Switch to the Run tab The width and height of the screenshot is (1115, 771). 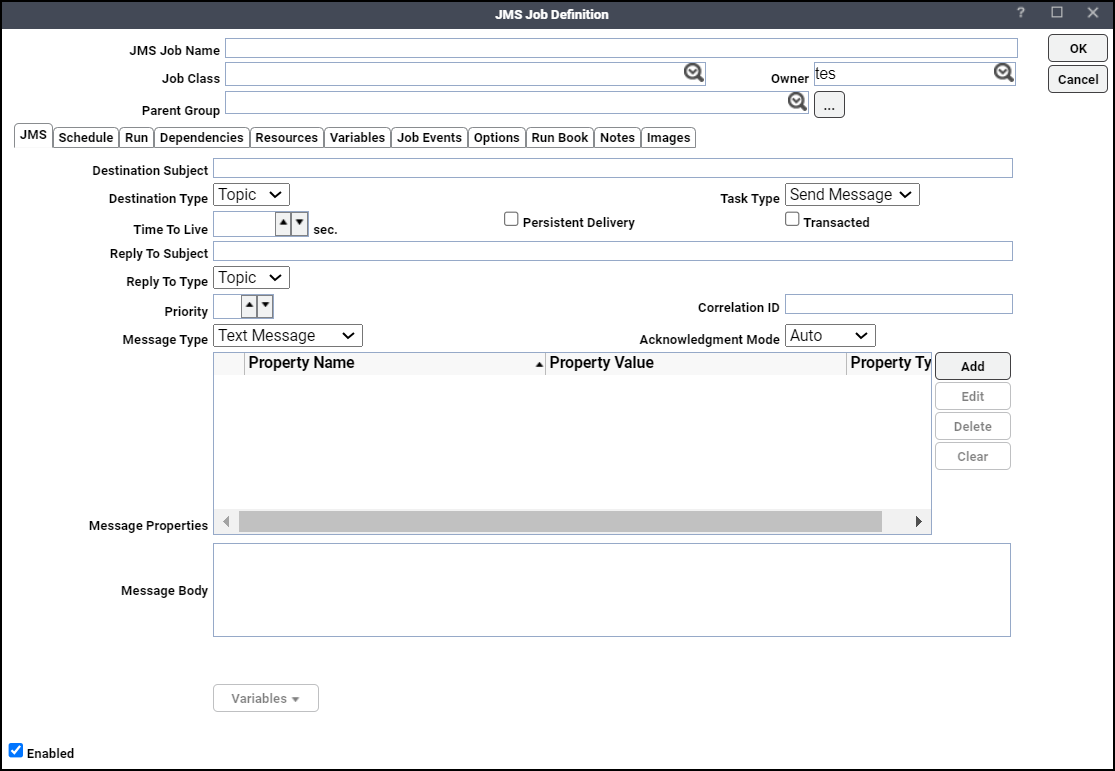pyautogui.click(x=137, y=137)
